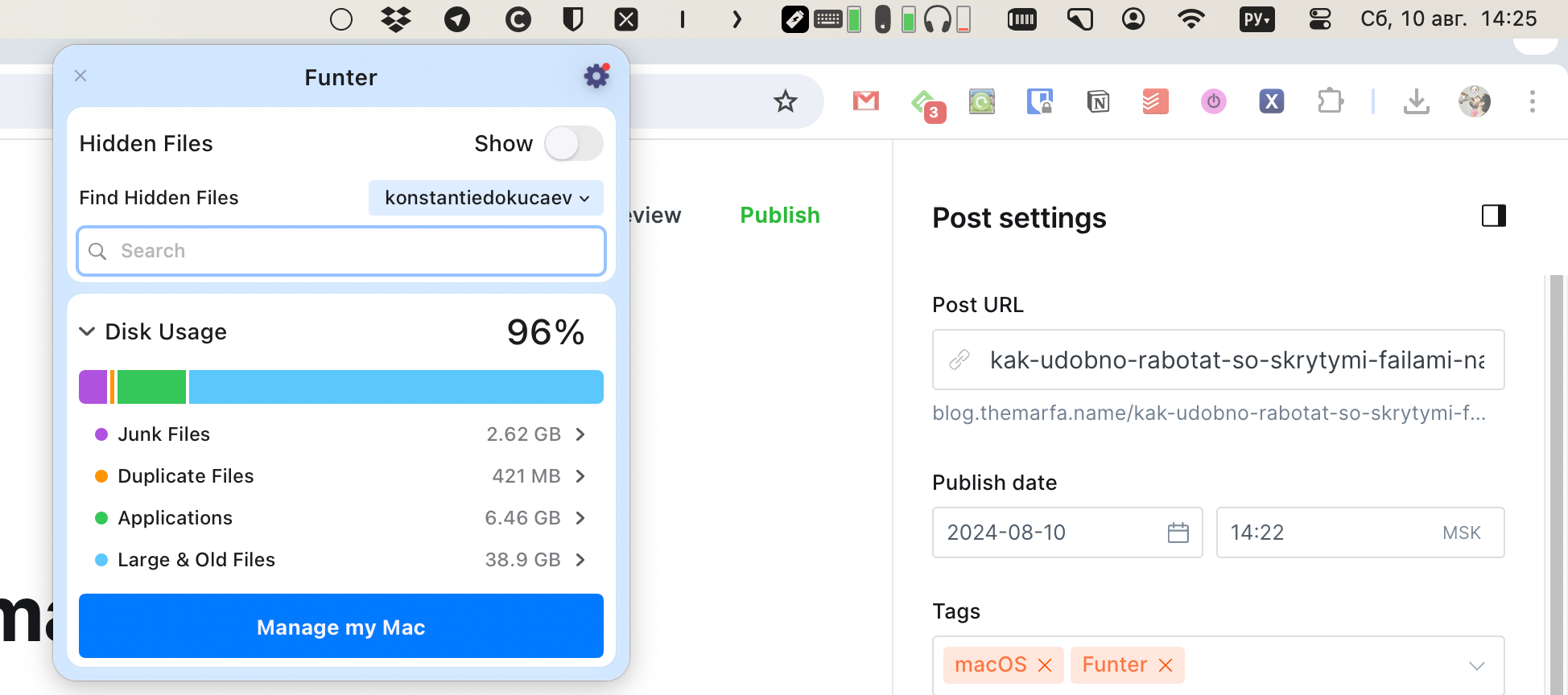Collapse the Disk Usage section
The width and height of the screenshot is (1568, 695).
click(87, 331)
